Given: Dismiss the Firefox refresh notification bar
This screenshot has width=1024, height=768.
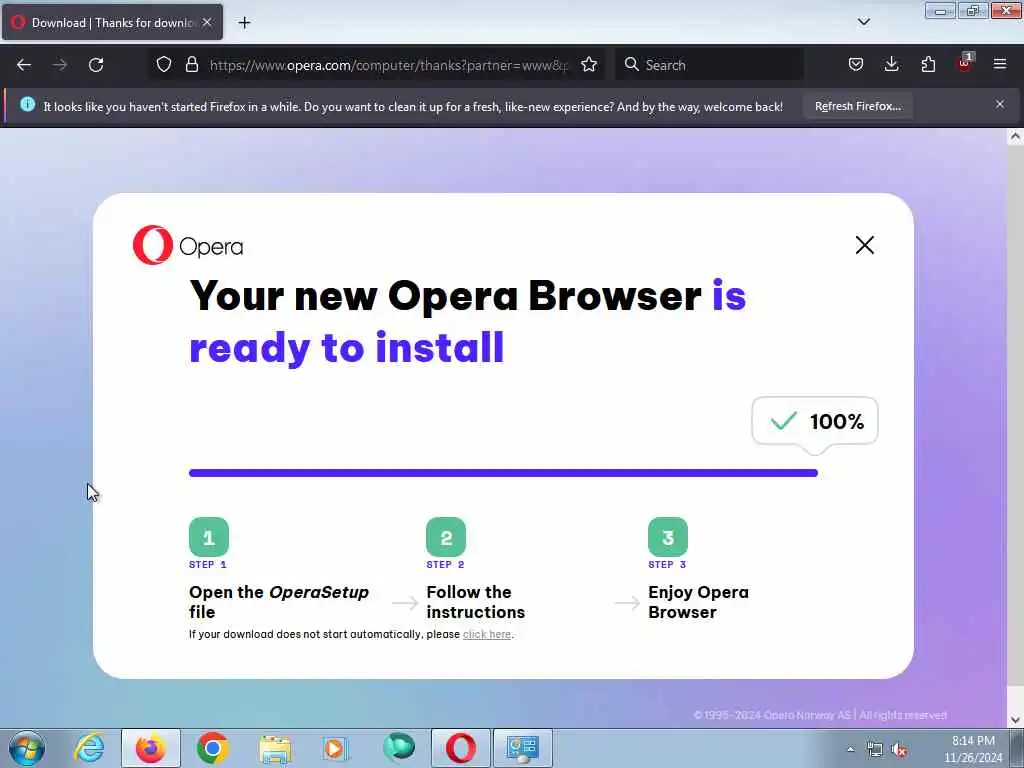Looking at the screenshot, I should point(1000,104).
